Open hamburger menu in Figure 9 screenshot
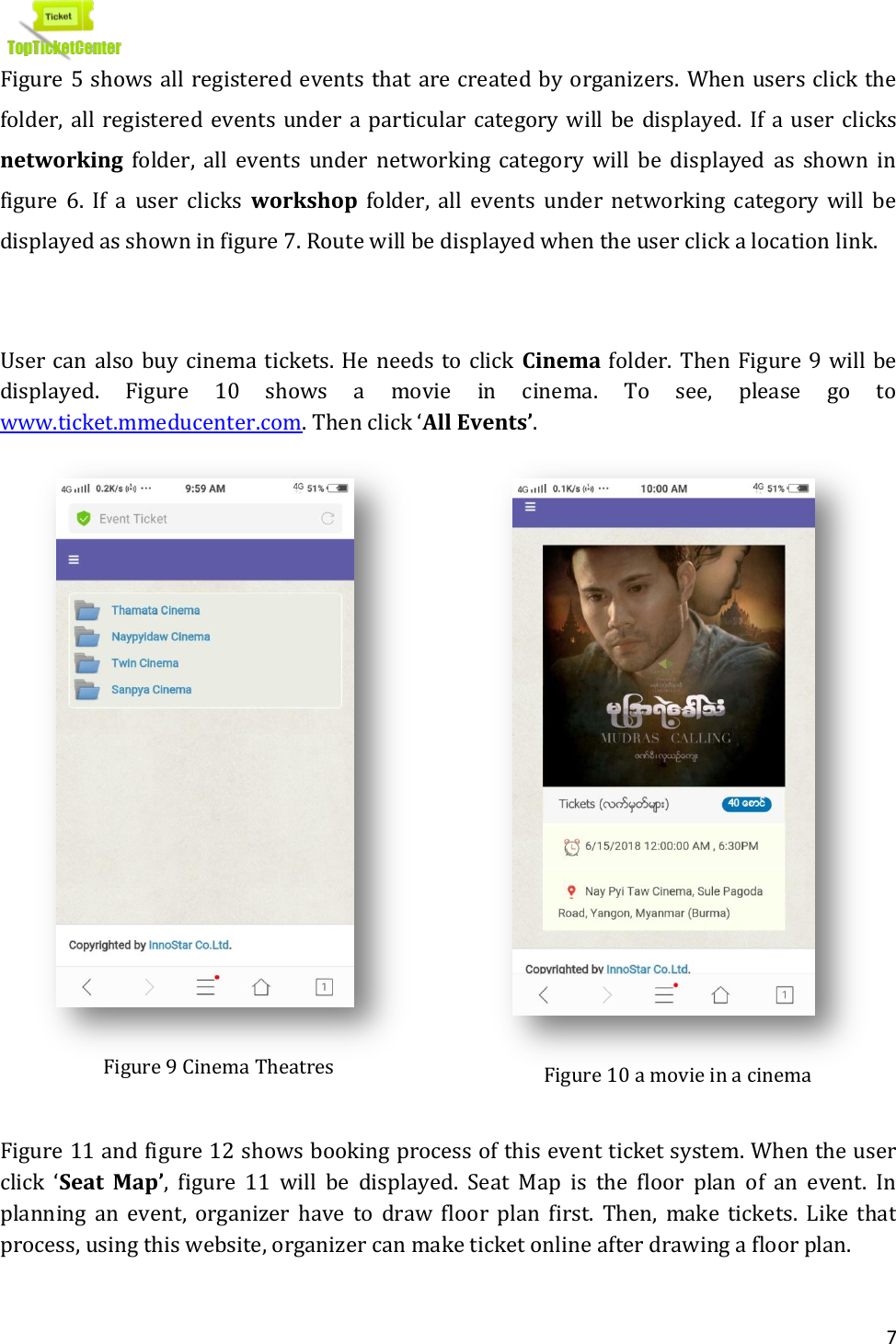Viewport: 896px width, 1344px height. tap(74, 559)
